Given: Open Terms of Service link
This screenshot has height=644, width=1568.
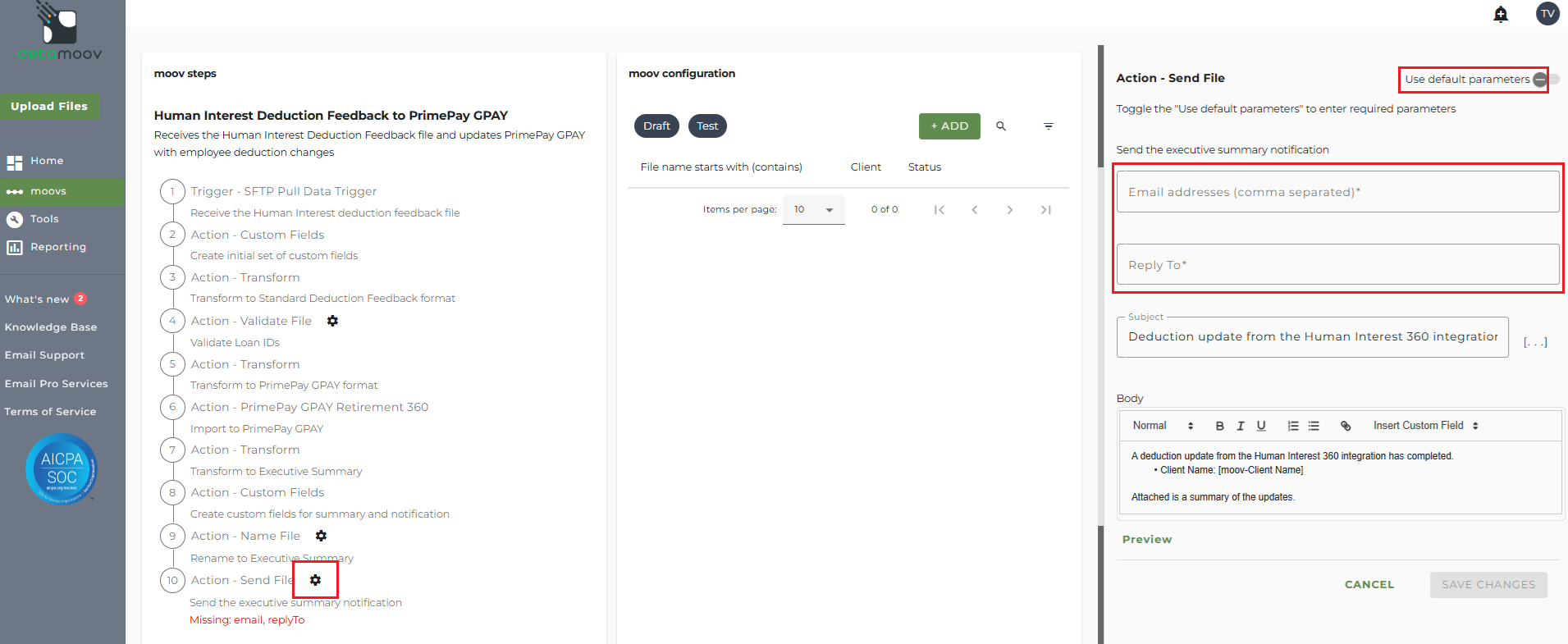Looking at the screenshot, I should (51, 412).
